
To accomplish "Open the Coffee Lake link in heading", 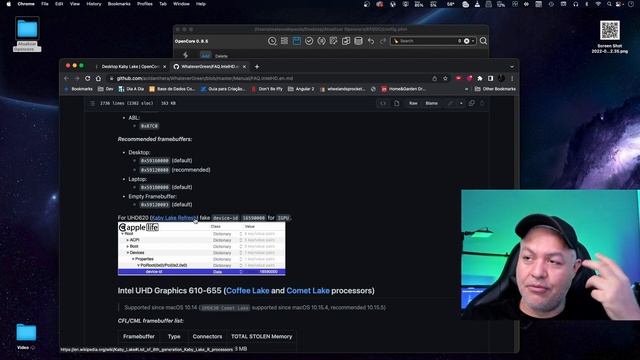I will pos(247,291).
